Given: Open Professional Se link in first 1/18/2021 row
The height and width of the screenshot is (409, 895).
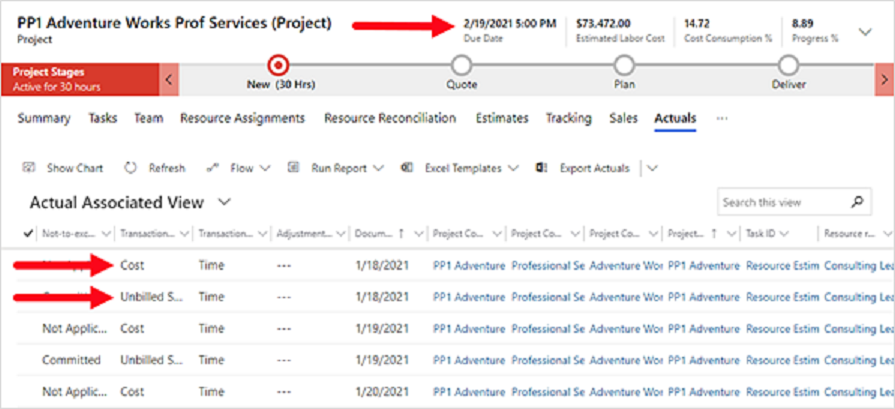Looking at the screenshot, I should click(x=548, y=265).
